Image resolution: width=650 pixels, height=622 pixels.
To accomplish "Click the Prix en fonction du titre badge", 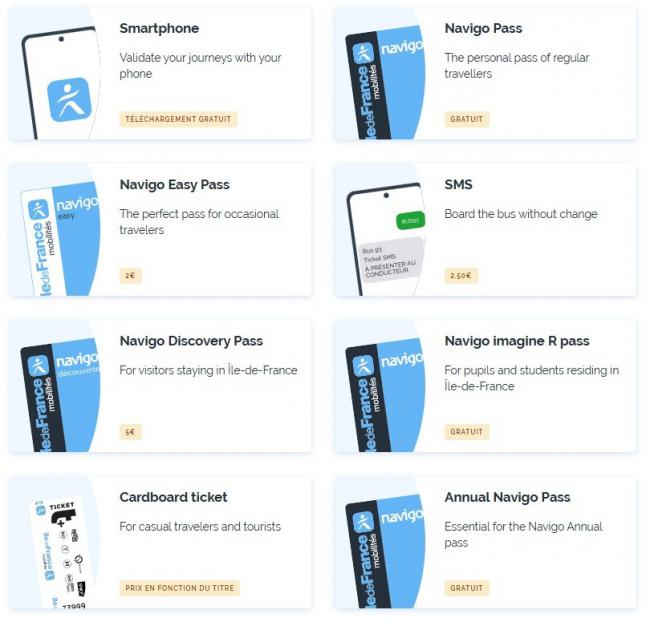I will tap(179, 588).
